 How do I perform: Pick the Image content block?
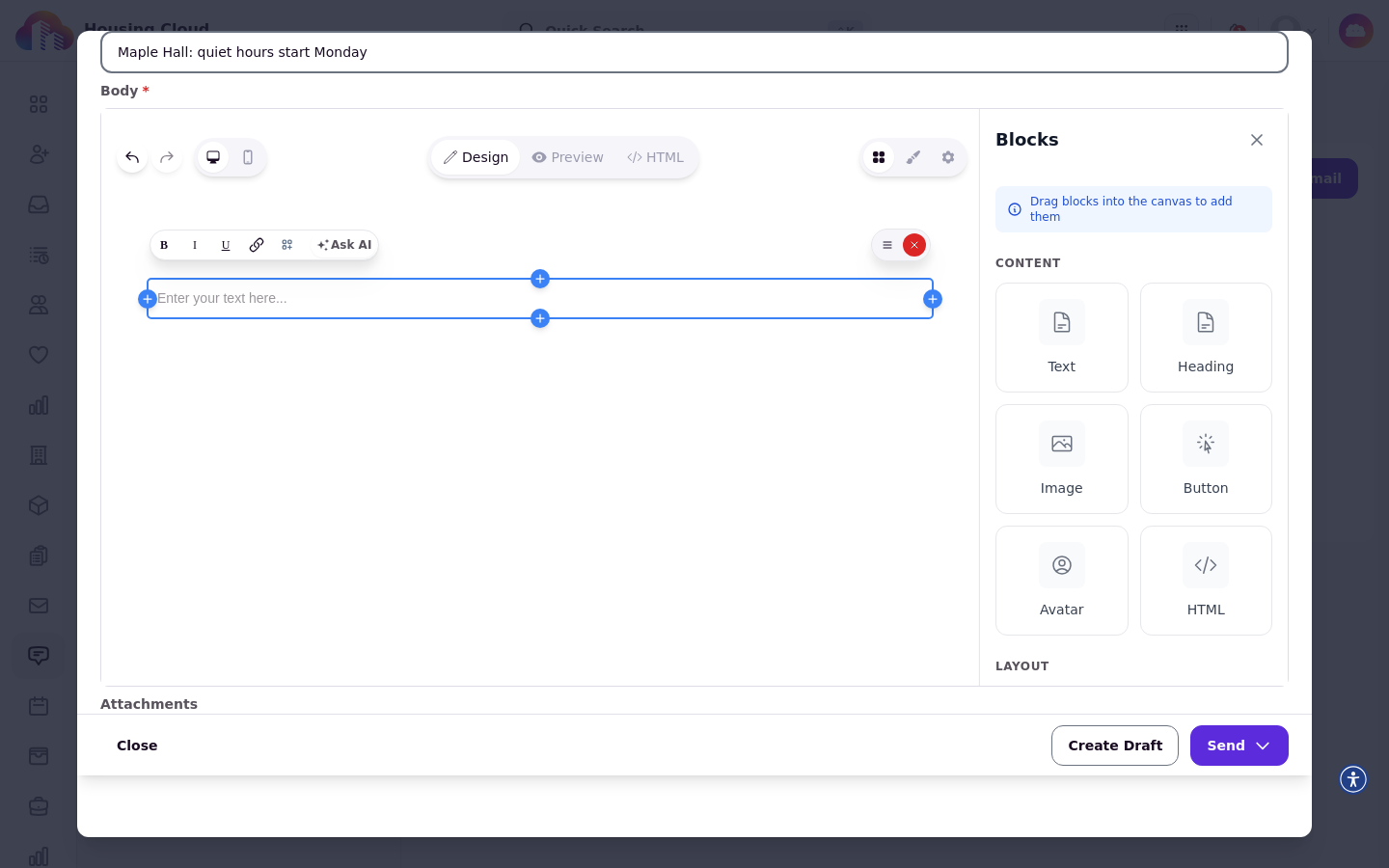1062,459
